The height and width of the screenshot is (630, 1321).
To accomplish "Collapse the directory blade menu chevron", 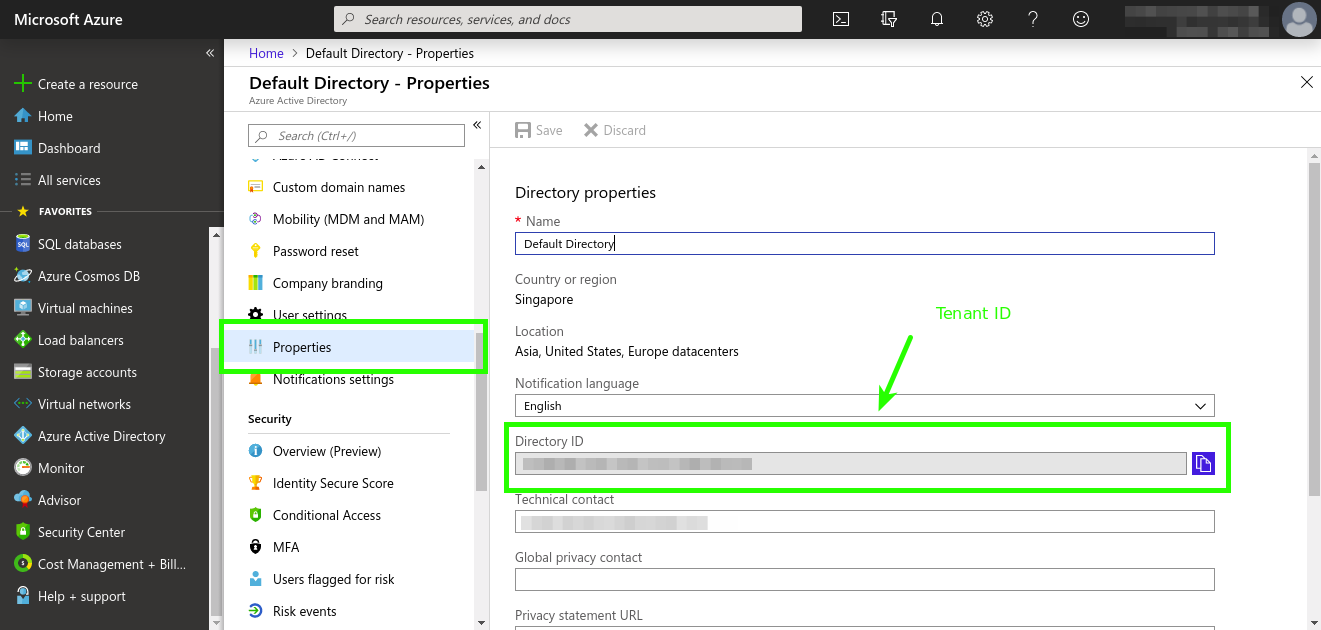I will [477, 125].
